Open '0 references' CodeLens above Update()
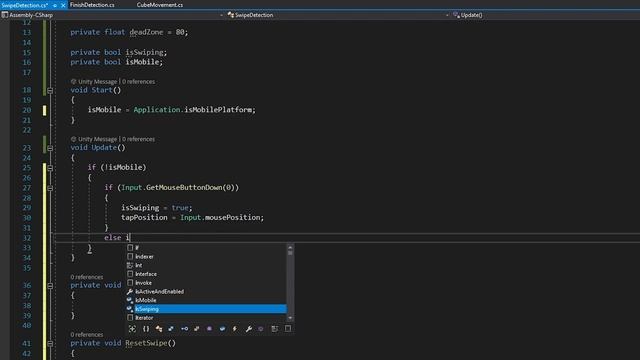Viewport: 640px width, 360px height. [138, 139]
